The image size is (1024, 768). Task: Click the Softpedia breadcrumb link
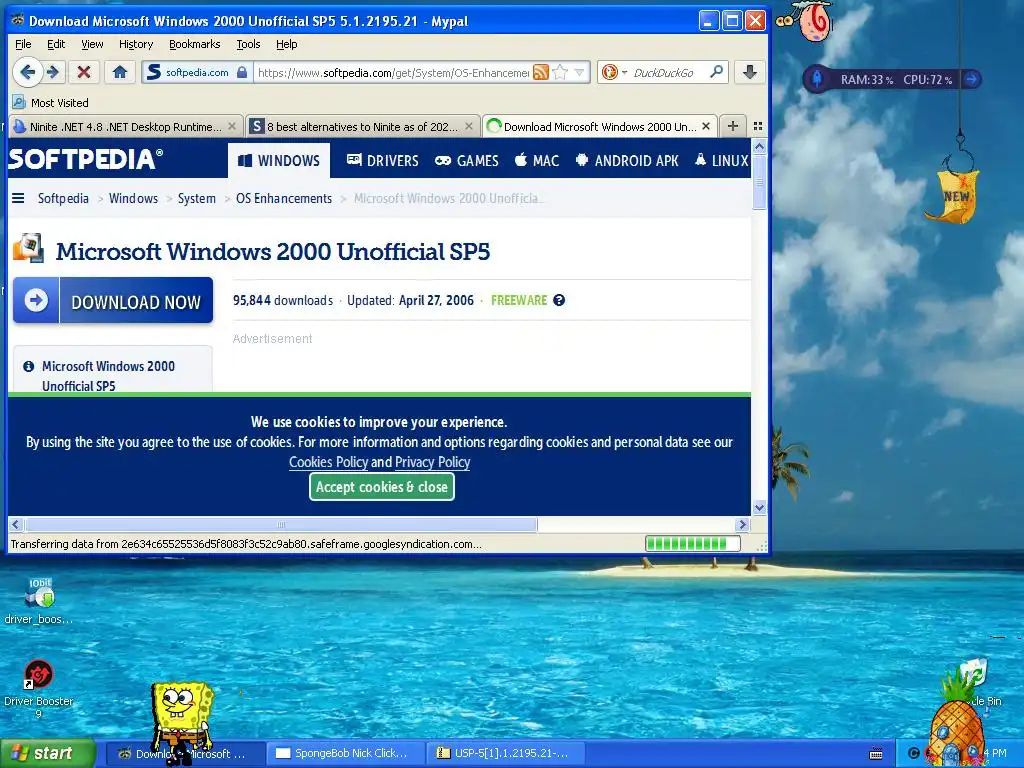click(63, 199)
